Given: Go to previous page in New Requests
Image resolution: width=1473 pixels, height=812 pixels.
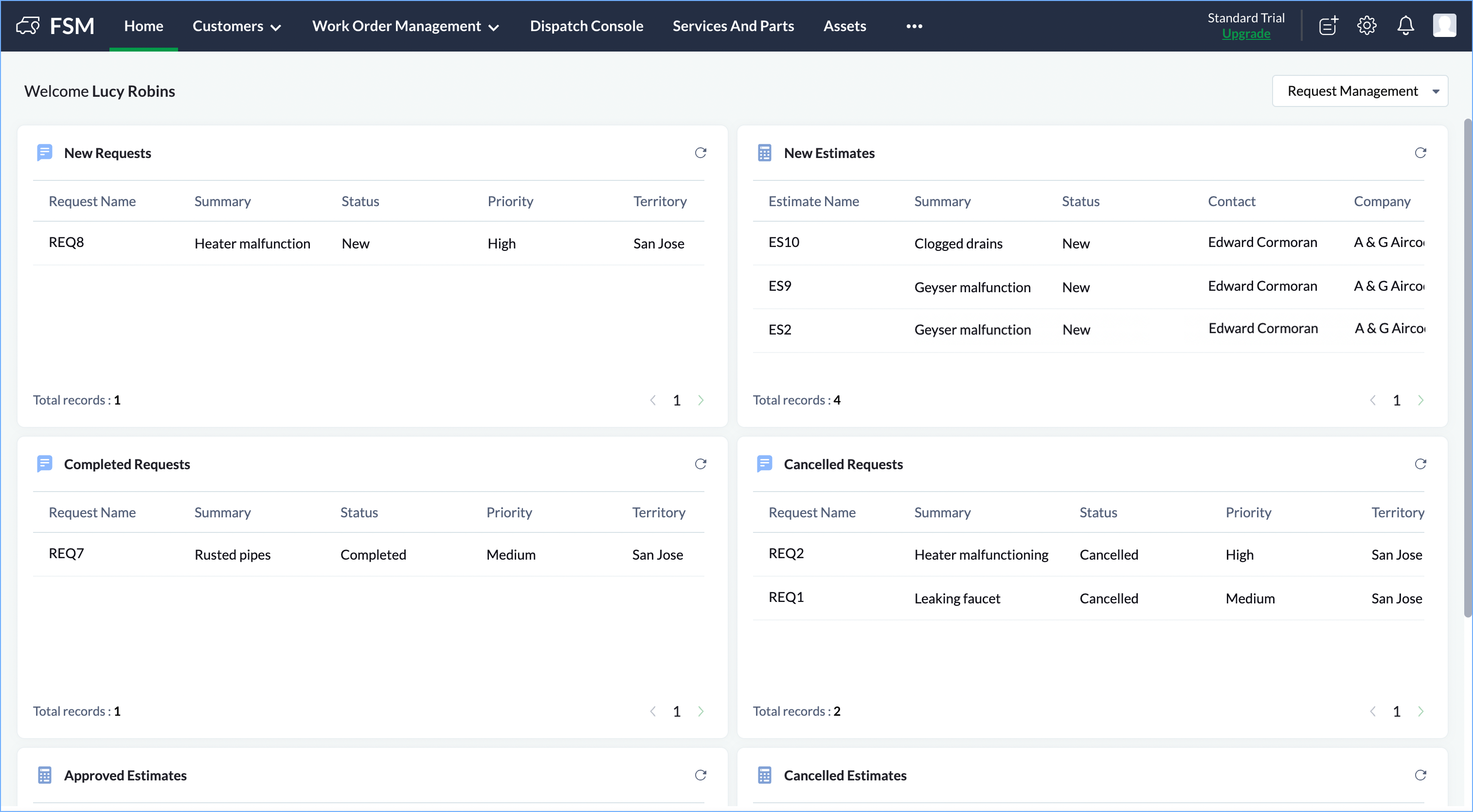Looking at the screenshot, I should (x=653, y=400).
